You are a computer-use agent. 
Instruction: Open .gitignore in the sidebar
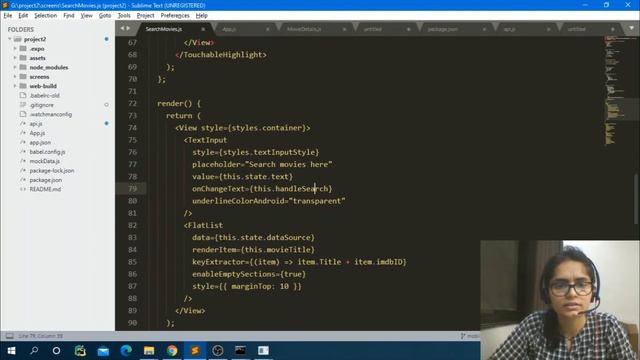click(x=41, y=105)
